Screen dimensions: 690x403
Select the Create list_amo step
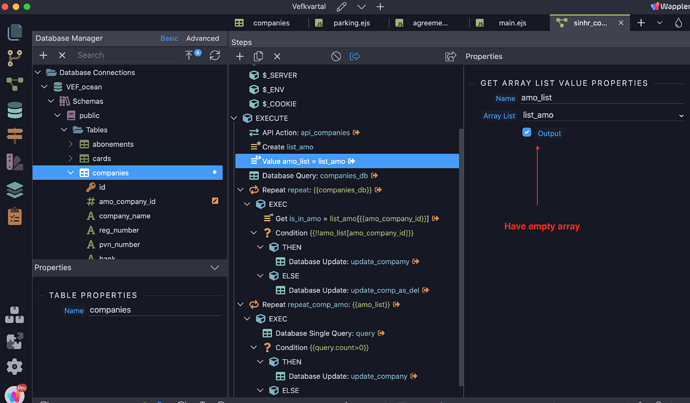[x=282, y=147]
